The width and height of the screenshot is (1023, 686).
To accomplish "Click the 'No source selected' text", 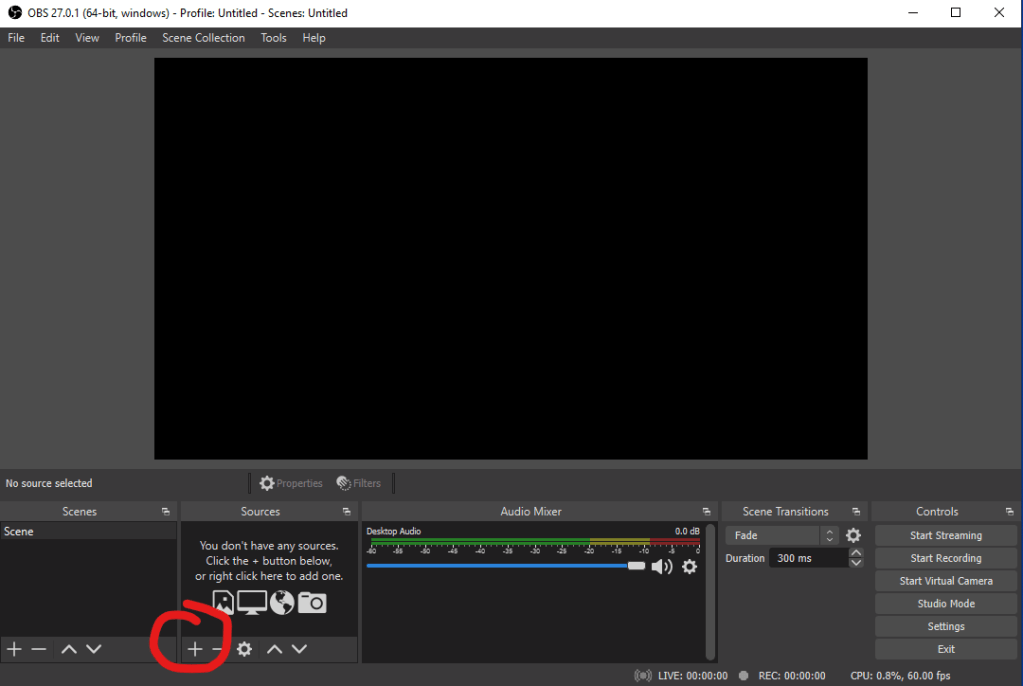I will (x=49, y=483).
